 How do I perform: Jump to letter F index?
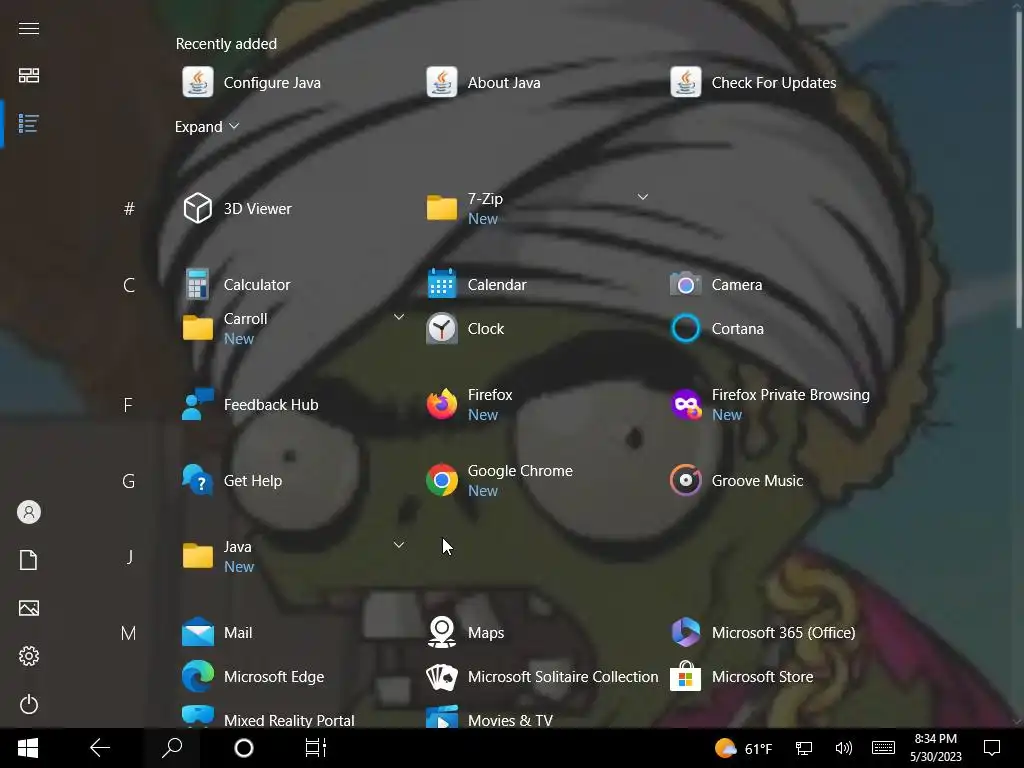(x=129, y=406)
